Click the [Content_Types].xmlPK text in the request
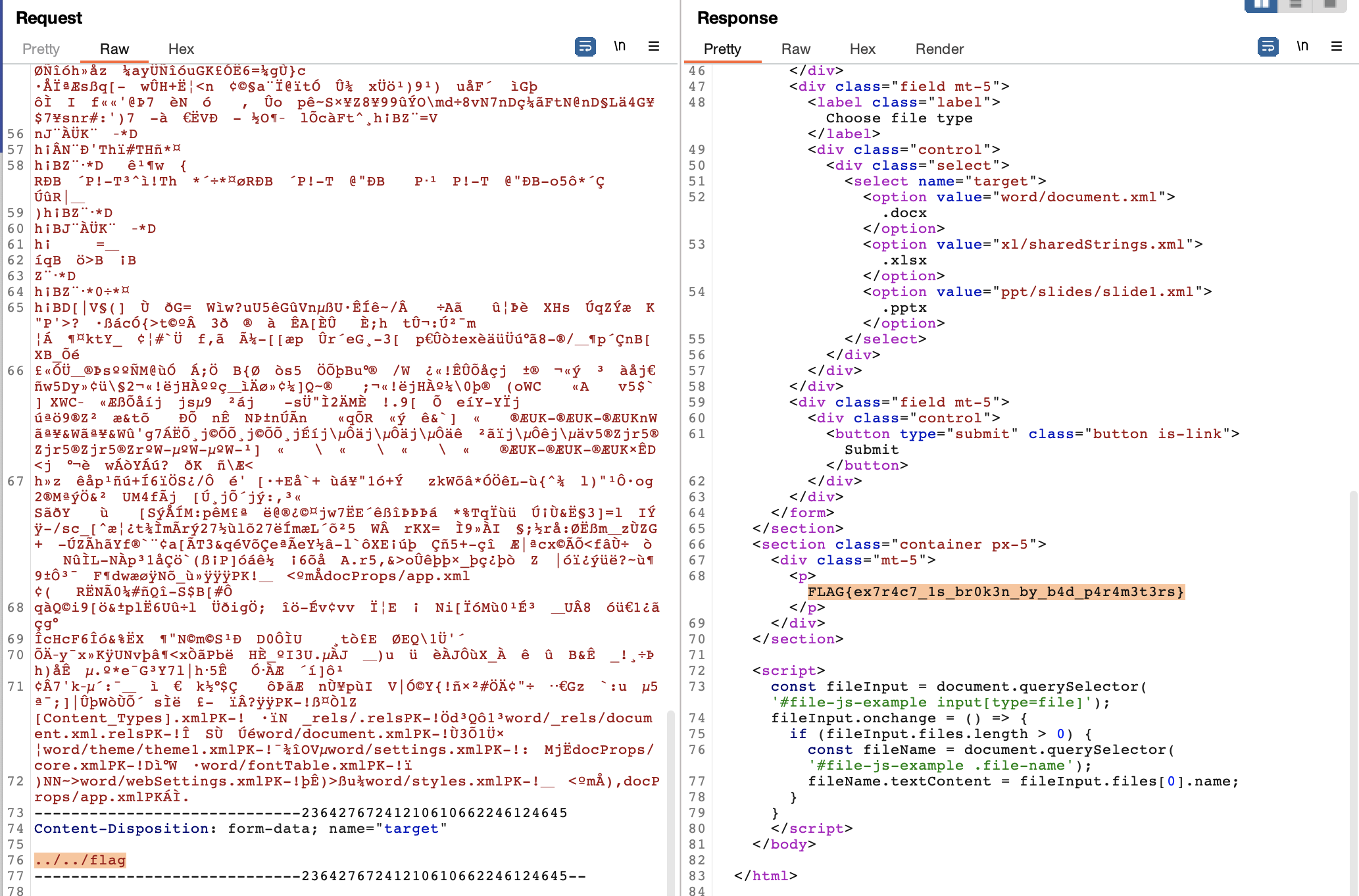Image resolution: width=1359 pixels, height=896 pixels. tap(139, 718)
